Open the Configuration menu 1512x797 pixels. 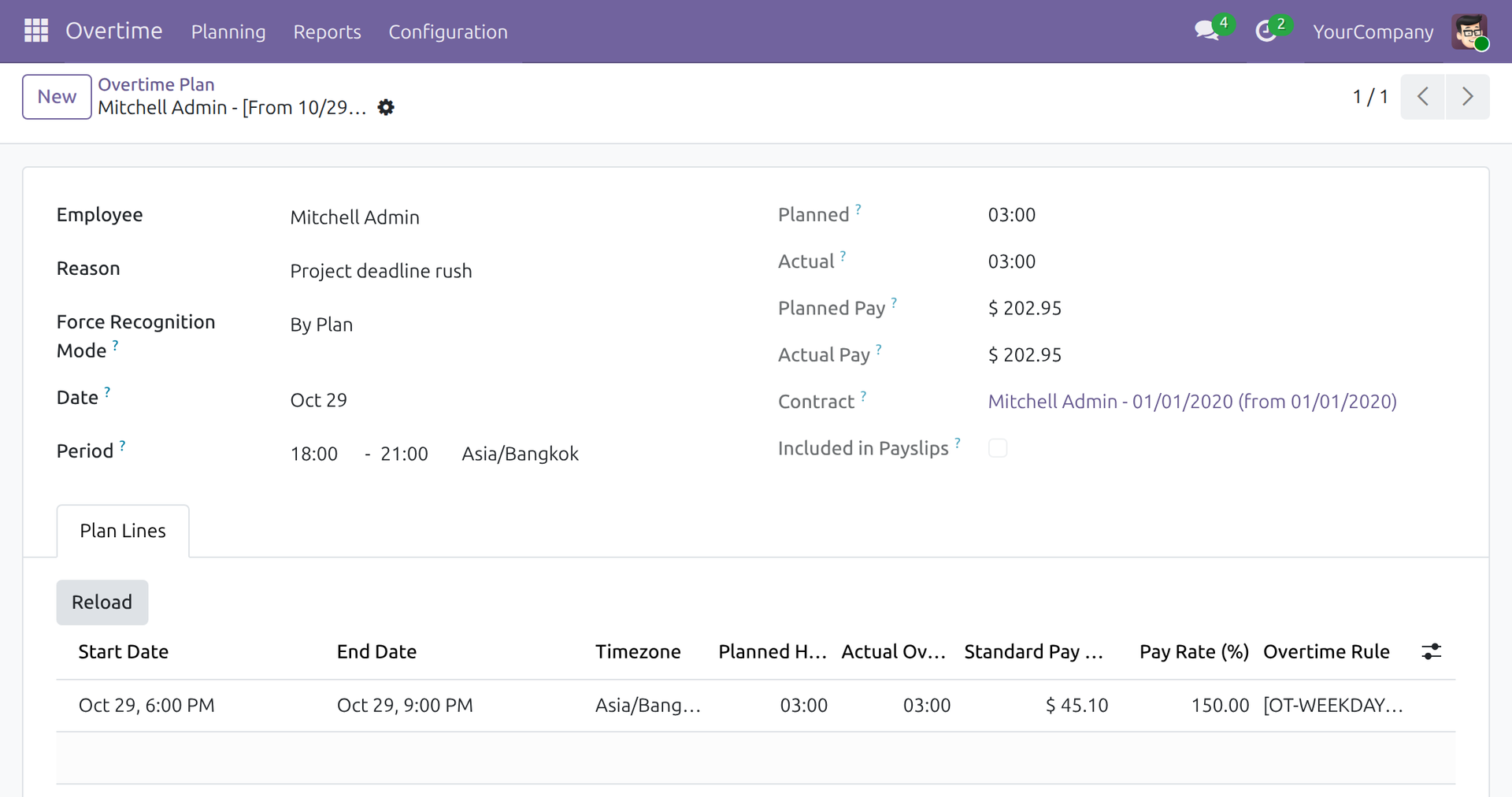click(x=448, y=32)
